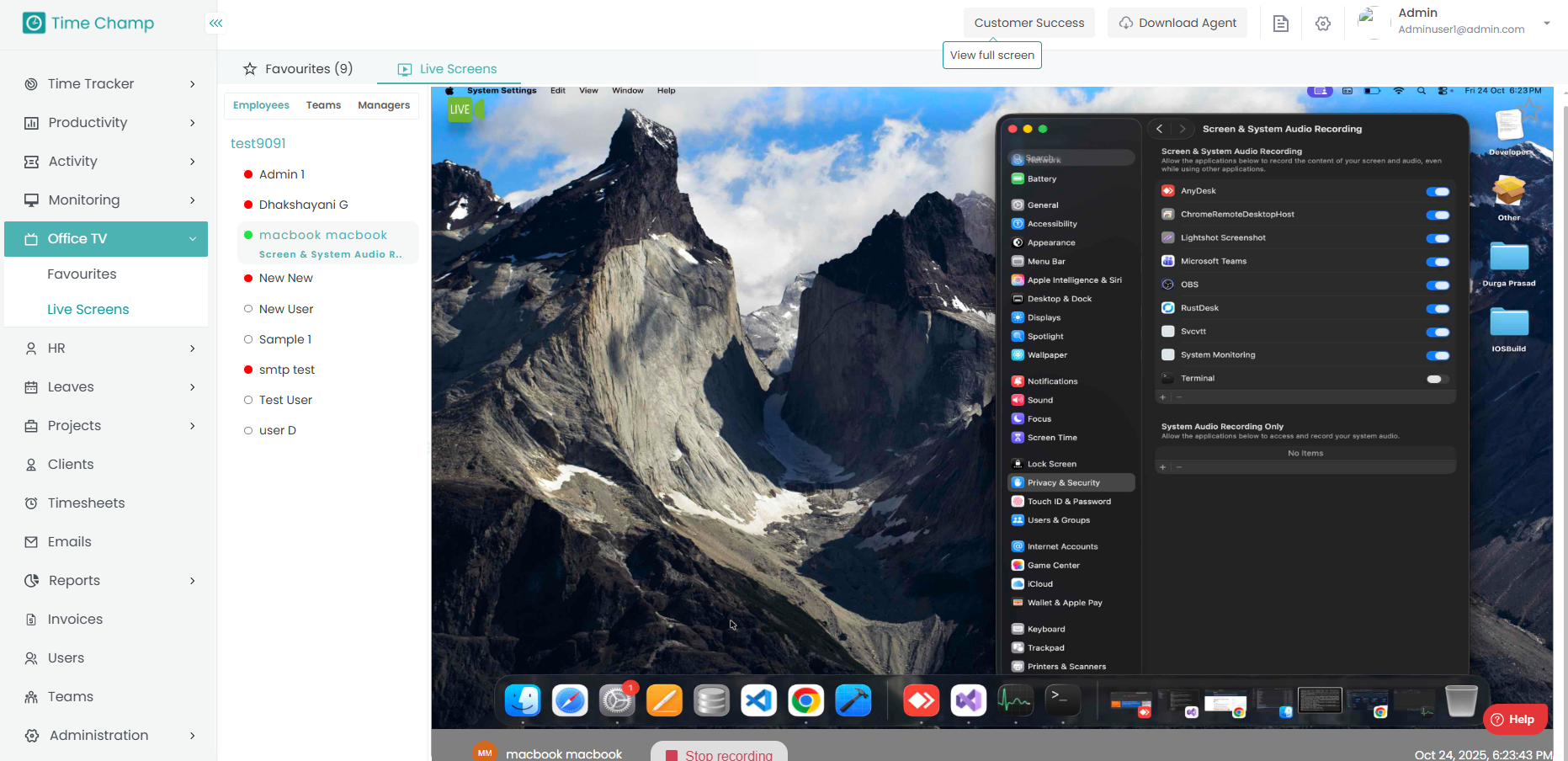Open settings gear icon in header

(x=1322, y=24)
